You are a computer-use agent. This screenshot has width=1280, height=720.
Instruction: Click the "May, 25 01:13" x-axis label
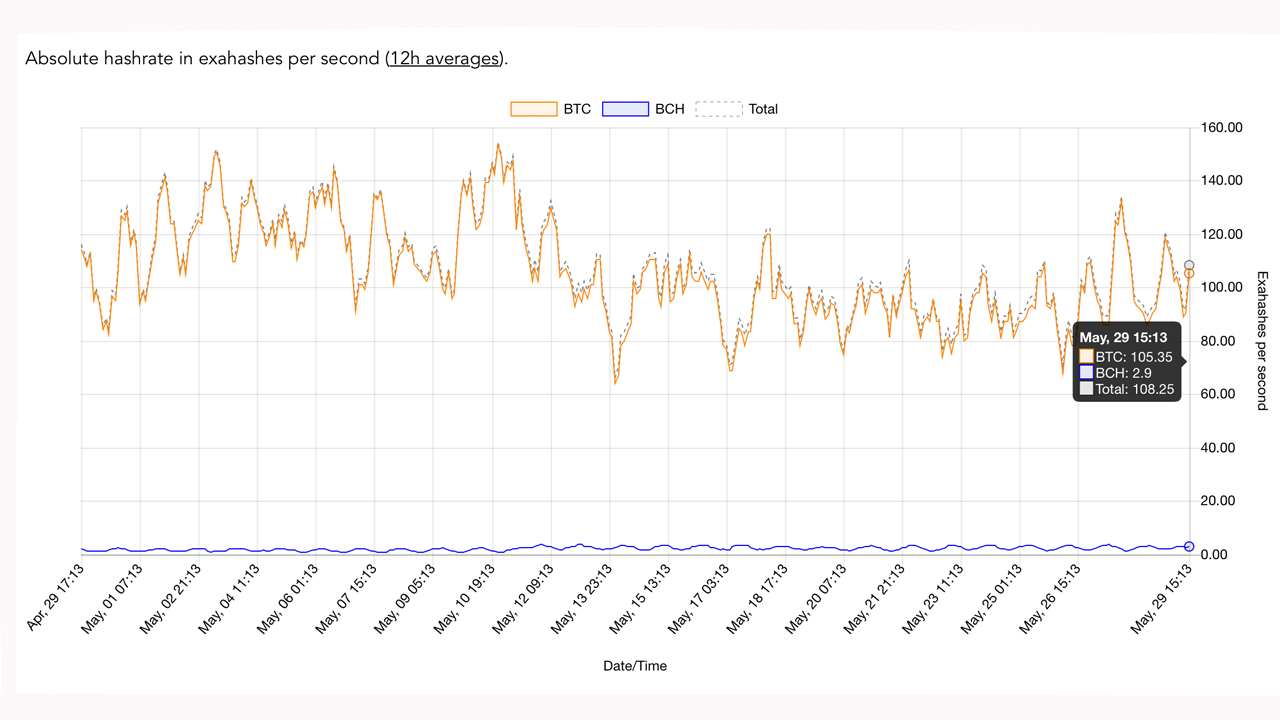(991, 599)
